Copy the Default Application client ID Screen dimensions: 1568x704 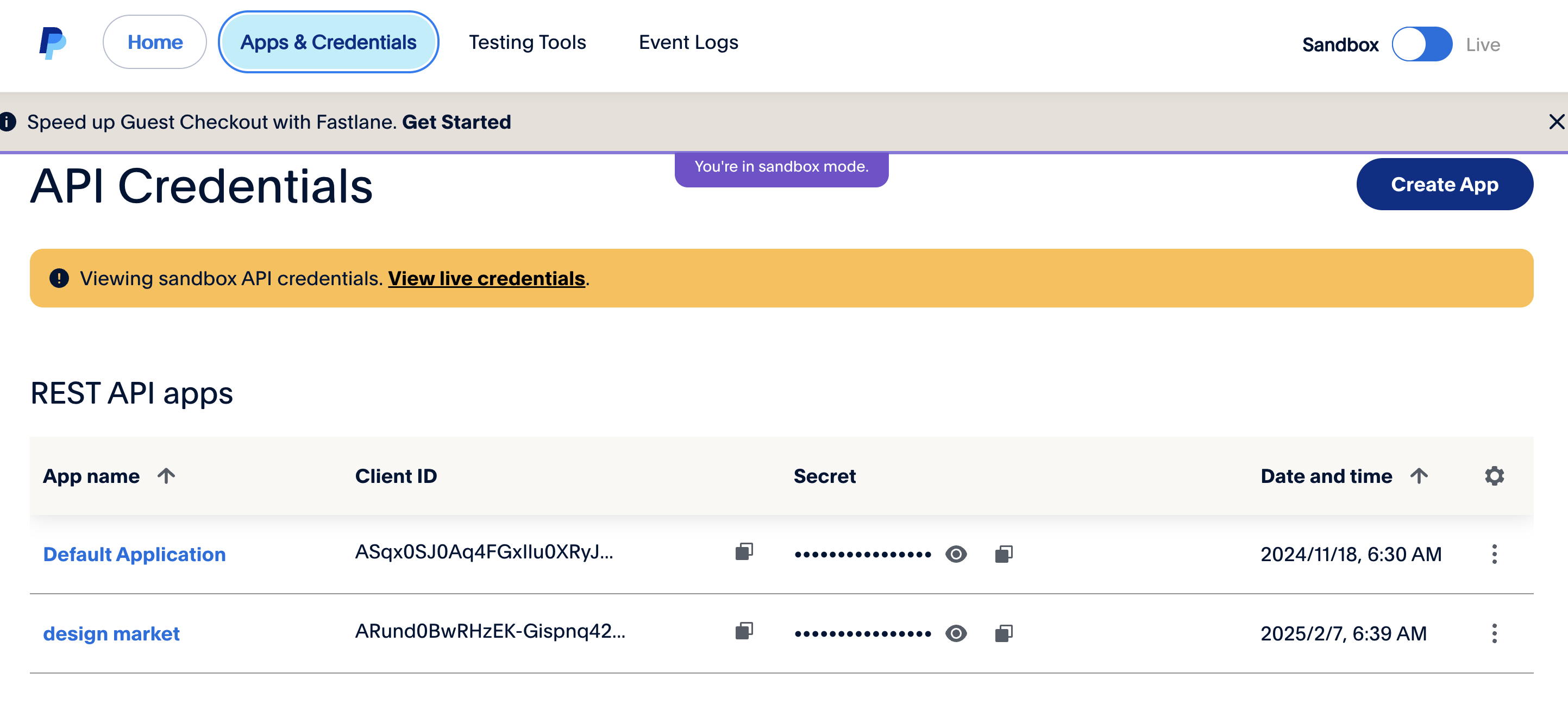[x=744, y=552]
